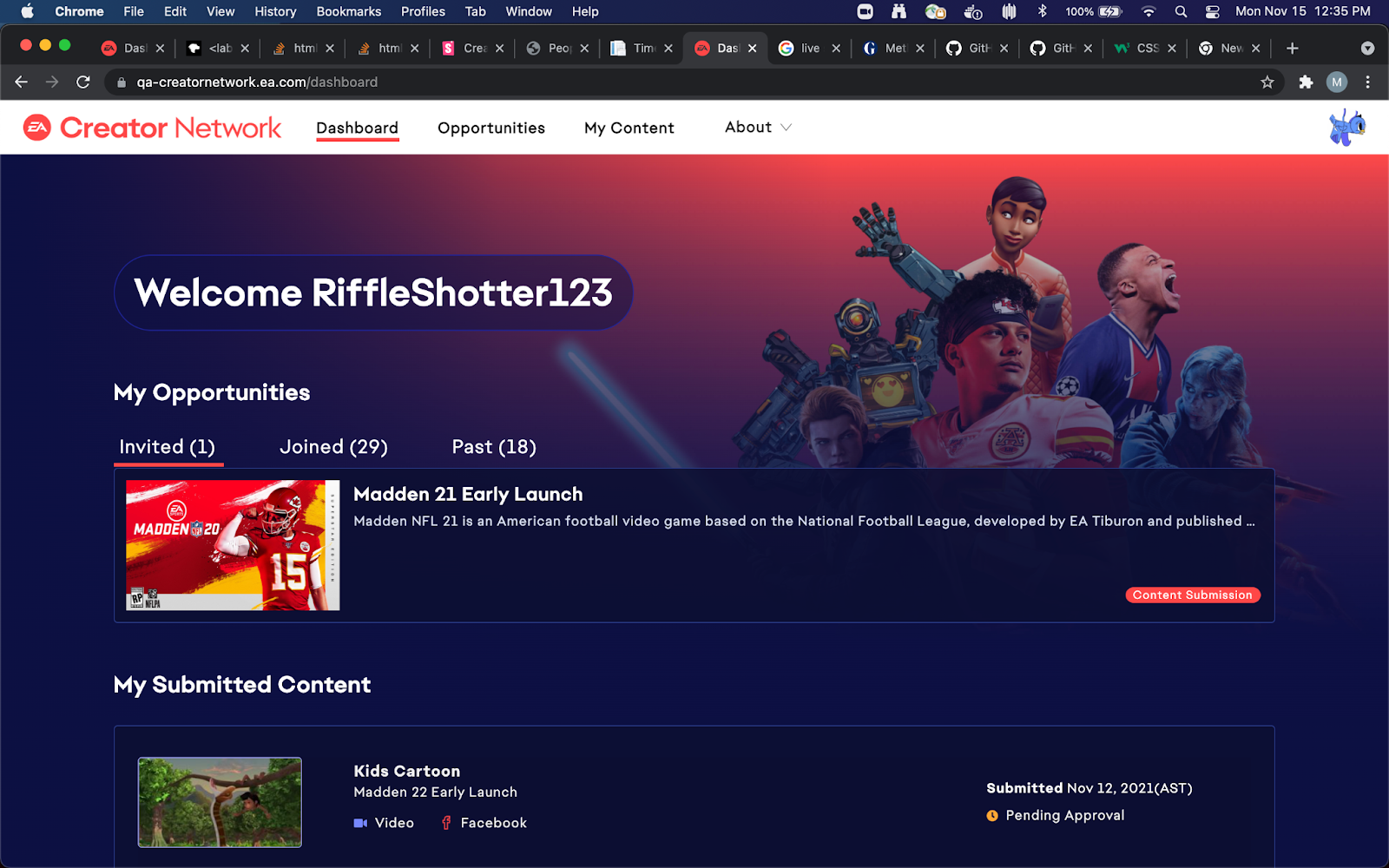The width and height of the screenshot is (1389, 868).
Task: Close the active Dashboard tab
Action: tap(752, 48)
